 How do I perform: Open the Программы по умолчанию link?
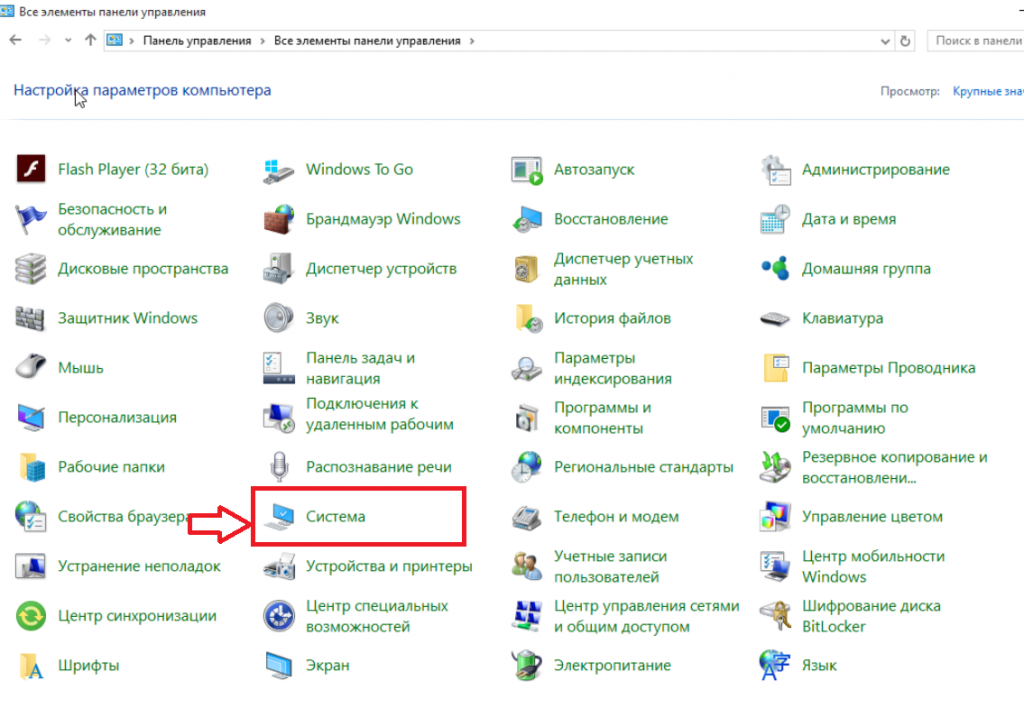pyautogui.click(x=855, y=417)
